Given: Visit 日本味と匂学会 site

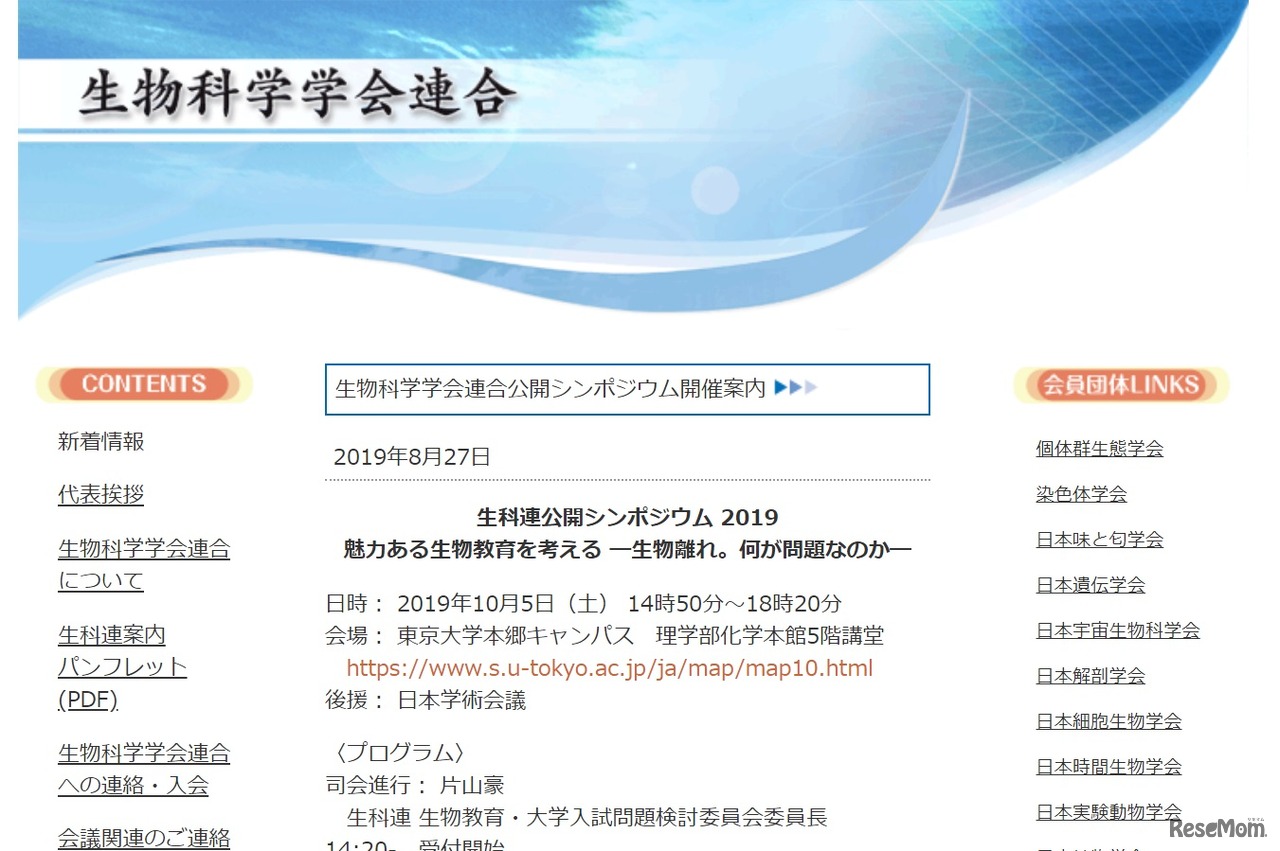Looking at the screenshot, I should pyautogui.click(x=1099, y=539).
